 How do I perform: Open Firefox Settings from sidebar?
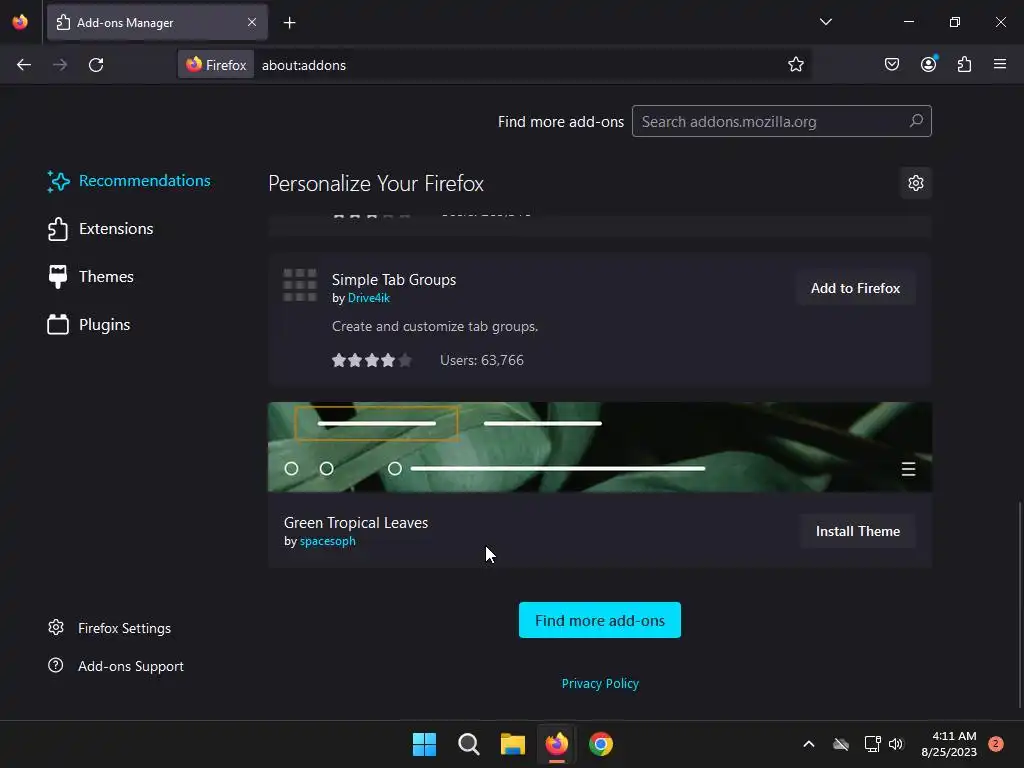tap(109, 628)
